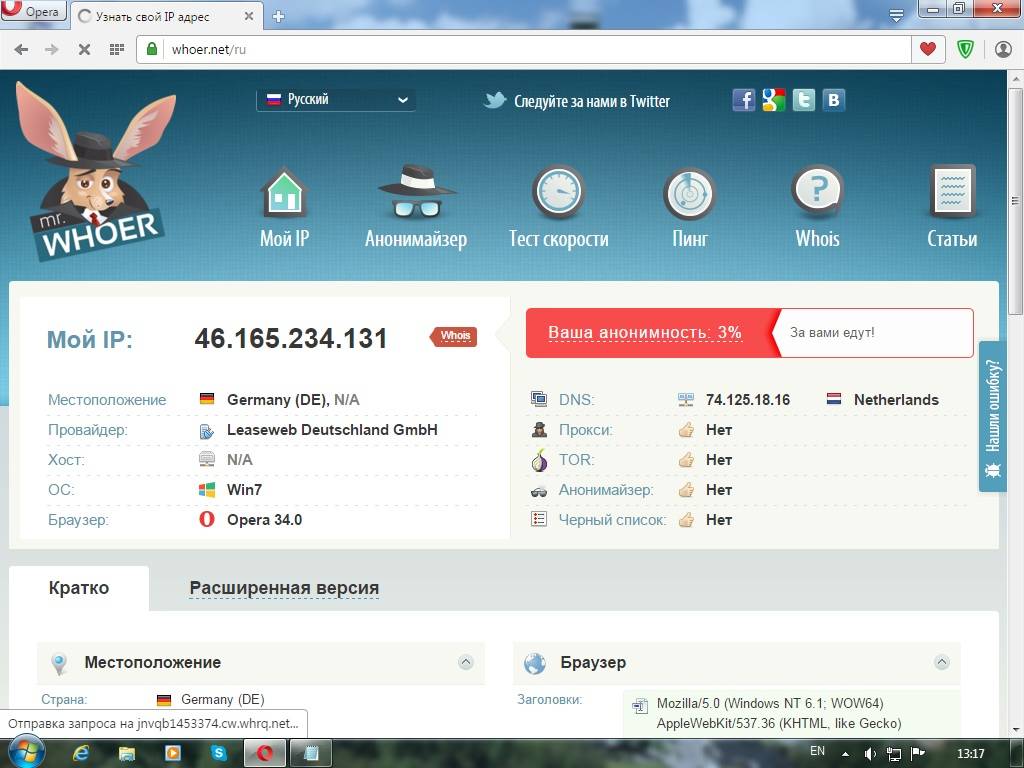Open the VKontakte social icon
1024x768 pixels.
833,100
